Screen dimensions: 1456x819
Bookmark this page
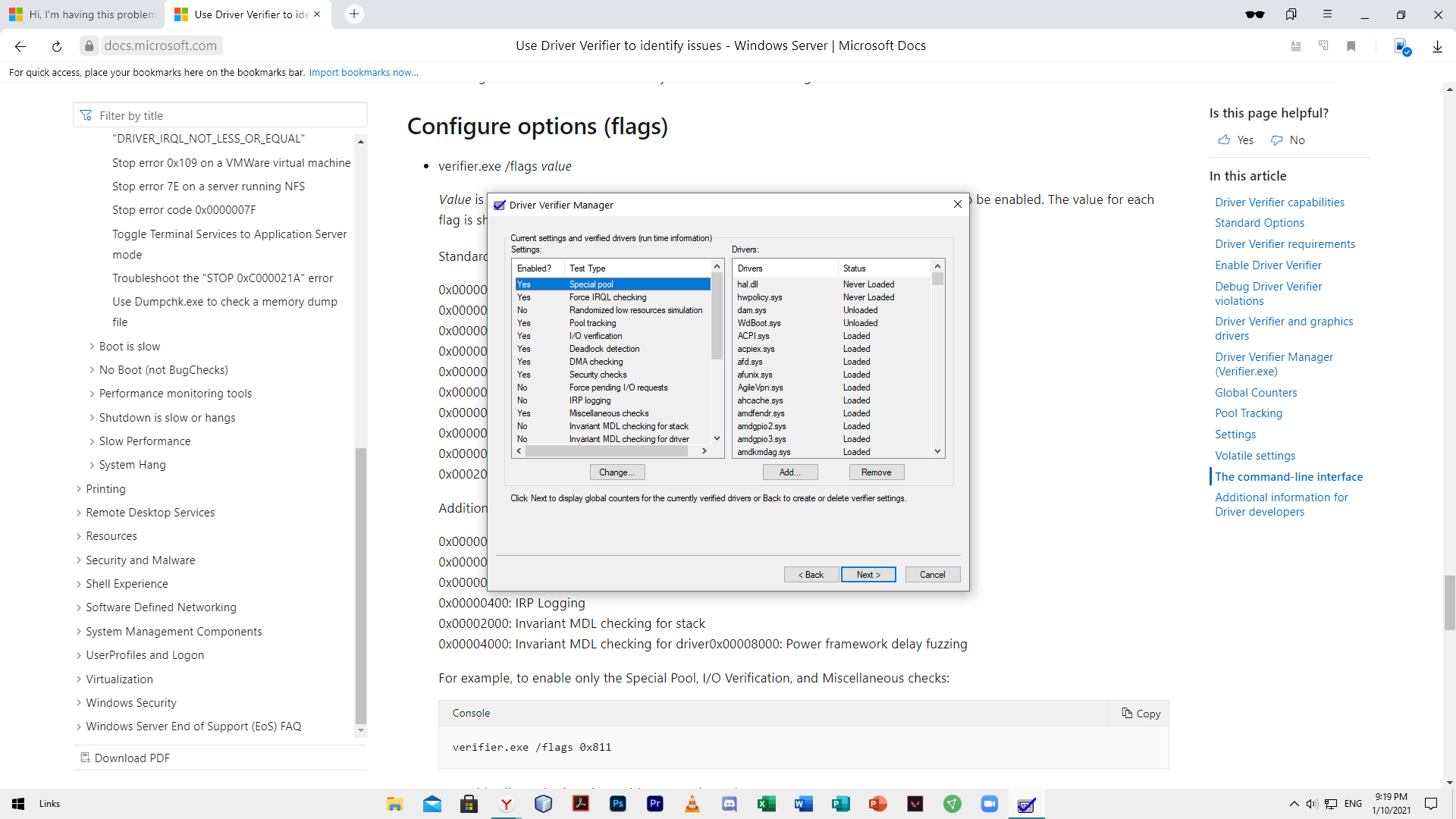1351,46
